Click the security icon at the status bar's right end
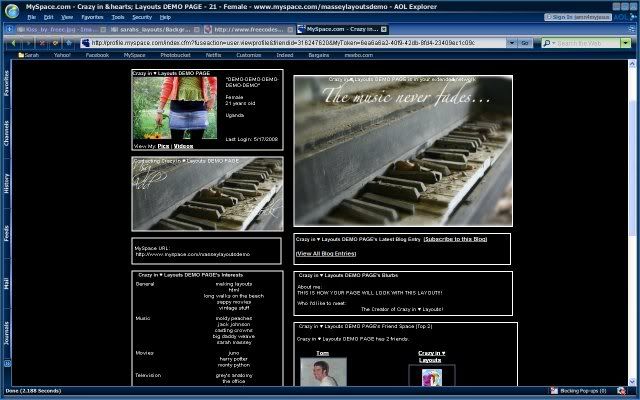Screen dimensions: 640x400 [621, 391]
